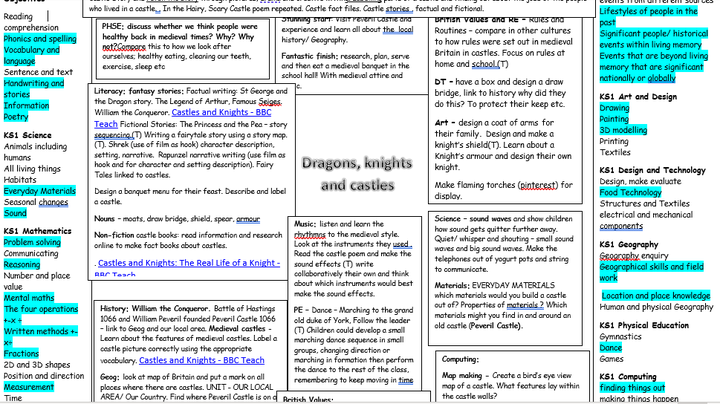Click the 'PE – Dance' paragraph heading
Screen dimensions: 720x404
click(x=316, y=310)
